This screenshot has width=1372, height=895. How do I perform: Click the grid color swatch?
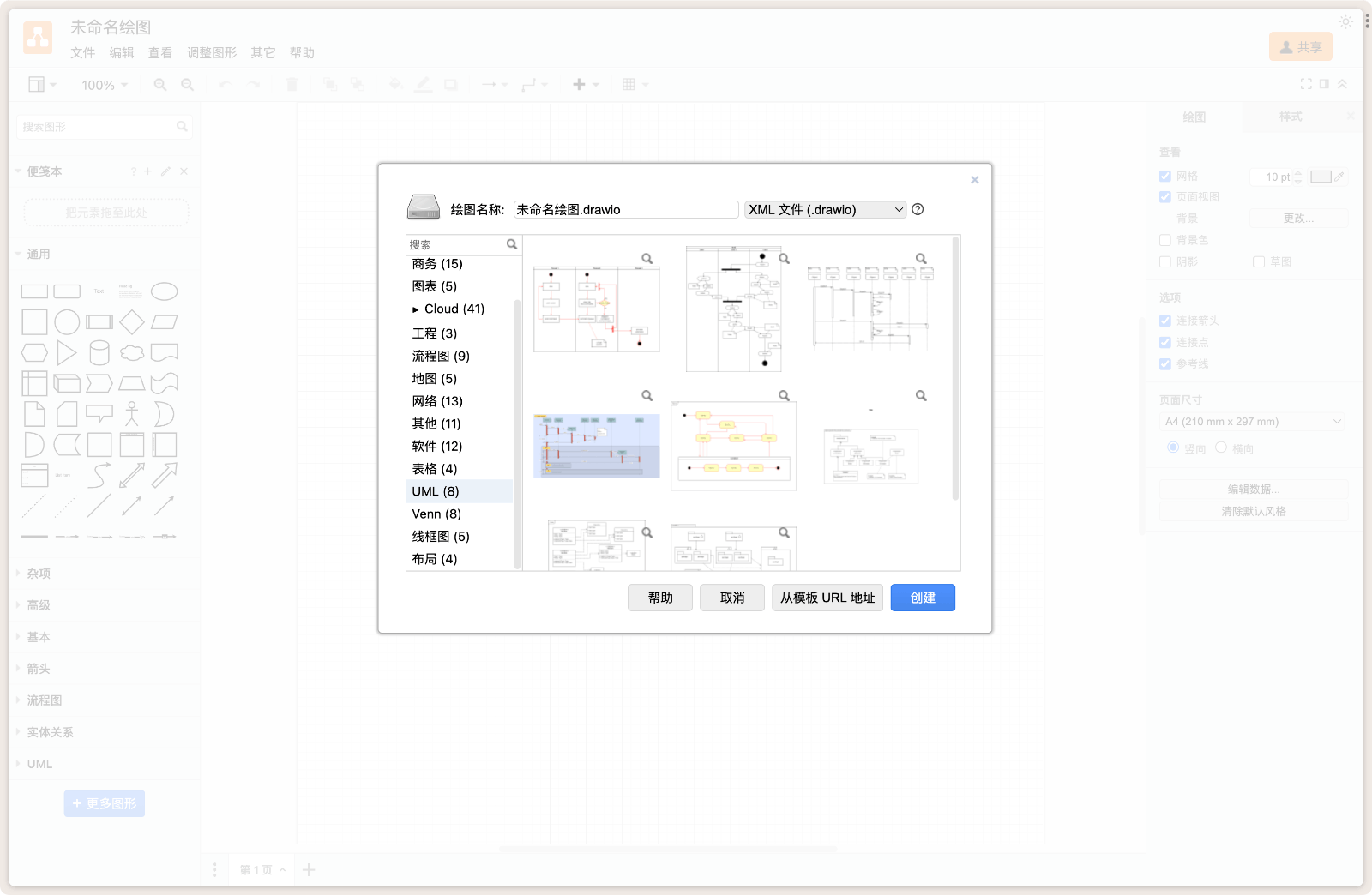point(1321,177)
